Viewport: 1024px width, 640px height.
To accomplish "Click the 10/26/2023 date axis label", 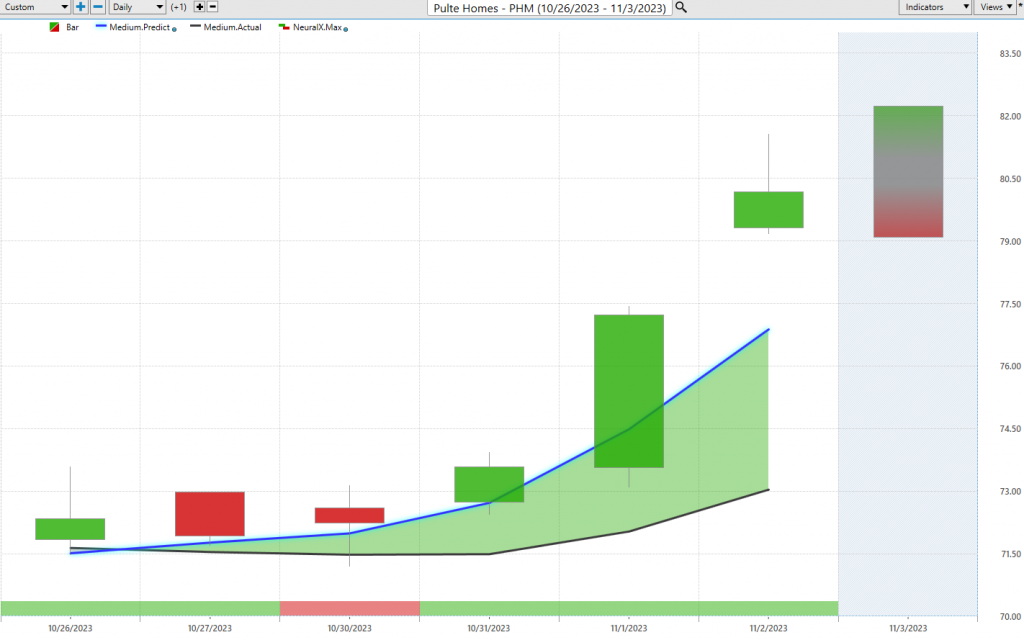I will 70,628.
